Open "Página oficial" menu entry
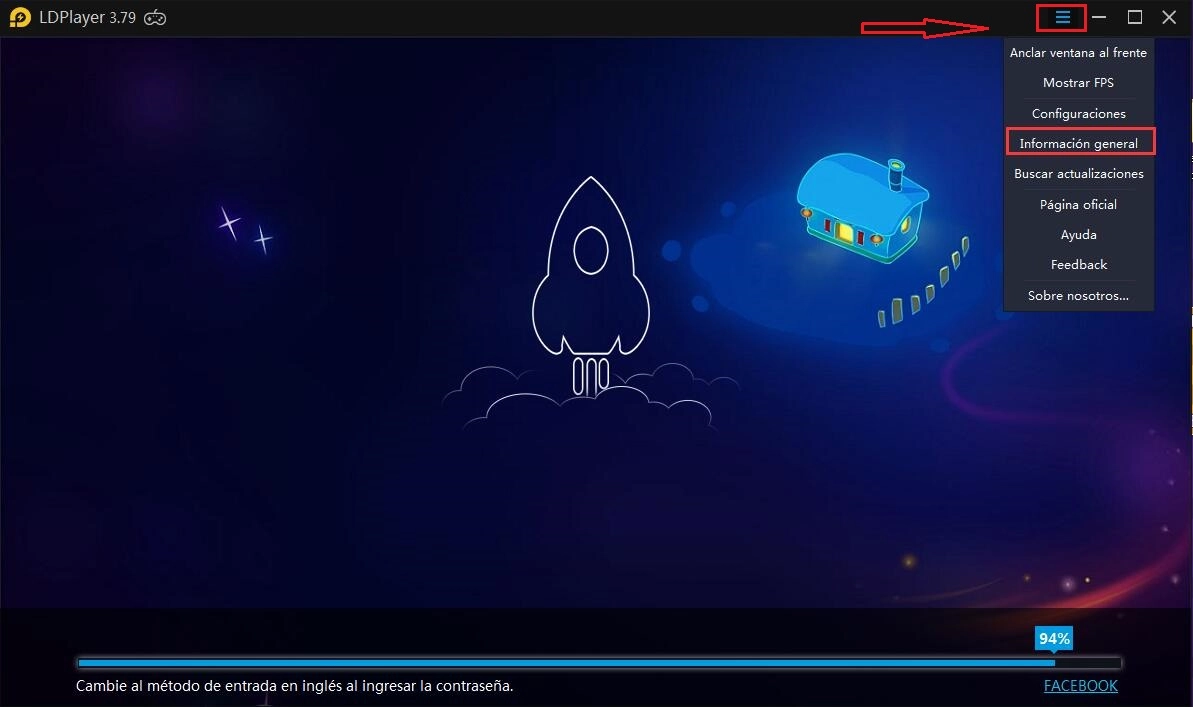1193x707 pixels. 1078,204
